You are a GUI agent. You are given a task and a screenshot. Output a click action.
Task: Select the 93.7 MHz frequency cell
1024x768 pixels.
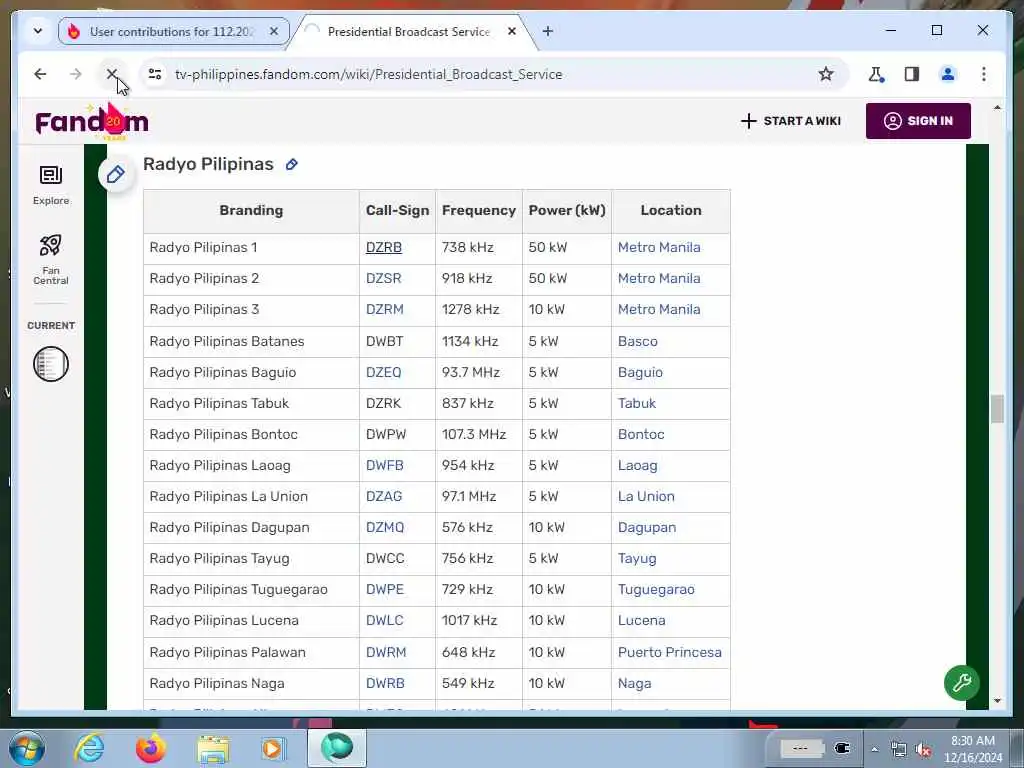(x=479, y=372)
